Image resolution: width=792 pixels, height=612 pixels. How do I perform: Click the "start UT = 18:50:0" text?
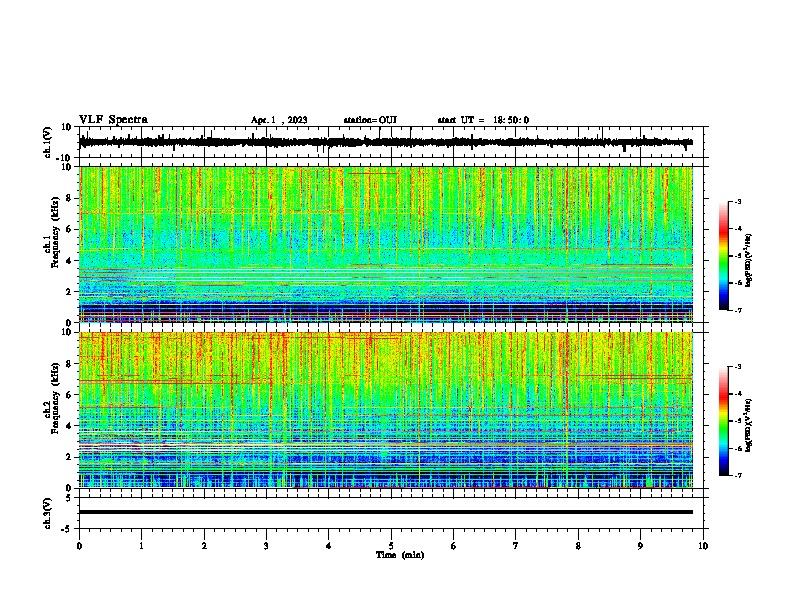point(483,120)
